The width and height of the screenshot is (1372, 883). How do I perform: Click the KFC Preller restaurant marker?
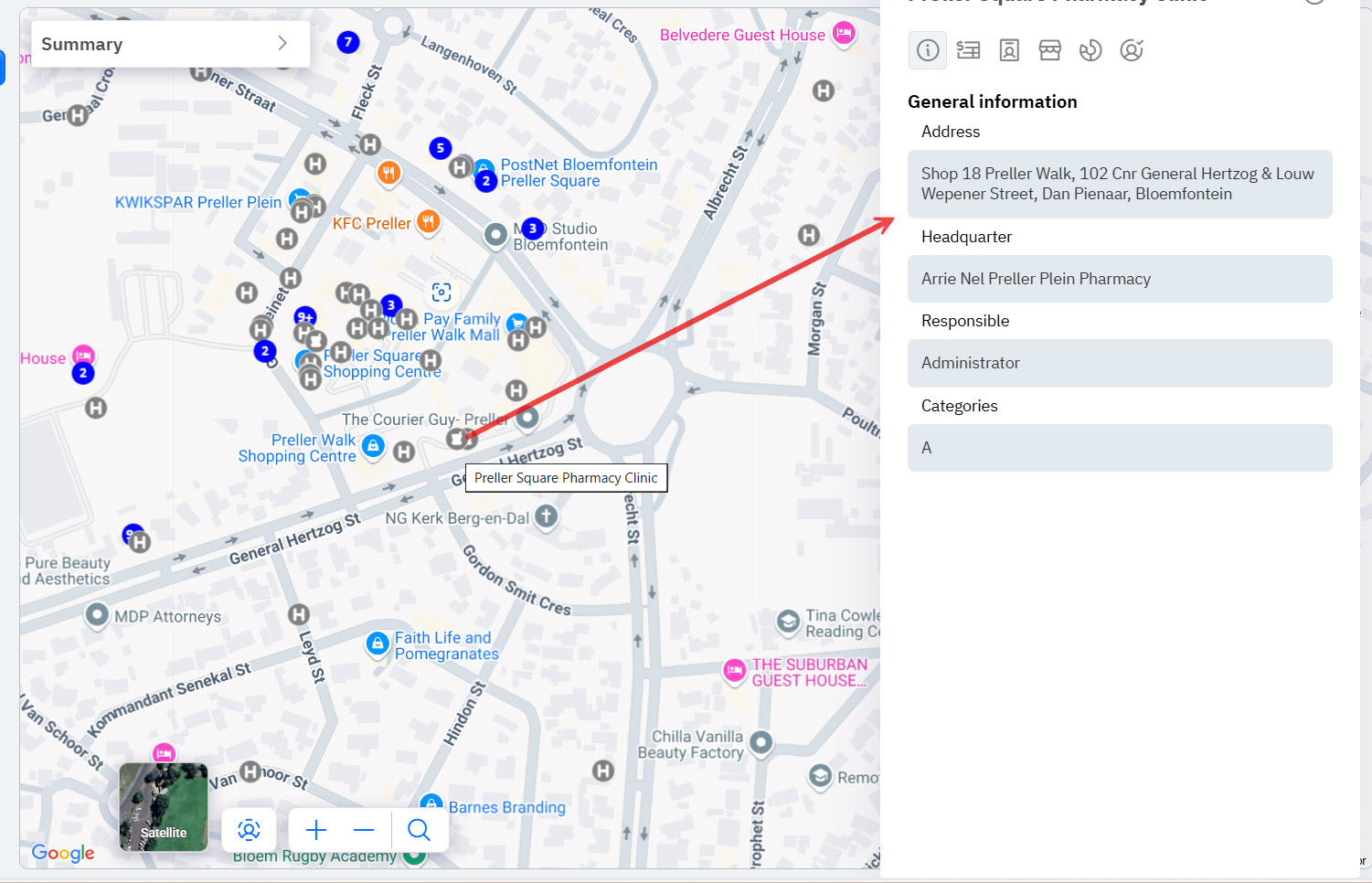(x=428, y=221)
